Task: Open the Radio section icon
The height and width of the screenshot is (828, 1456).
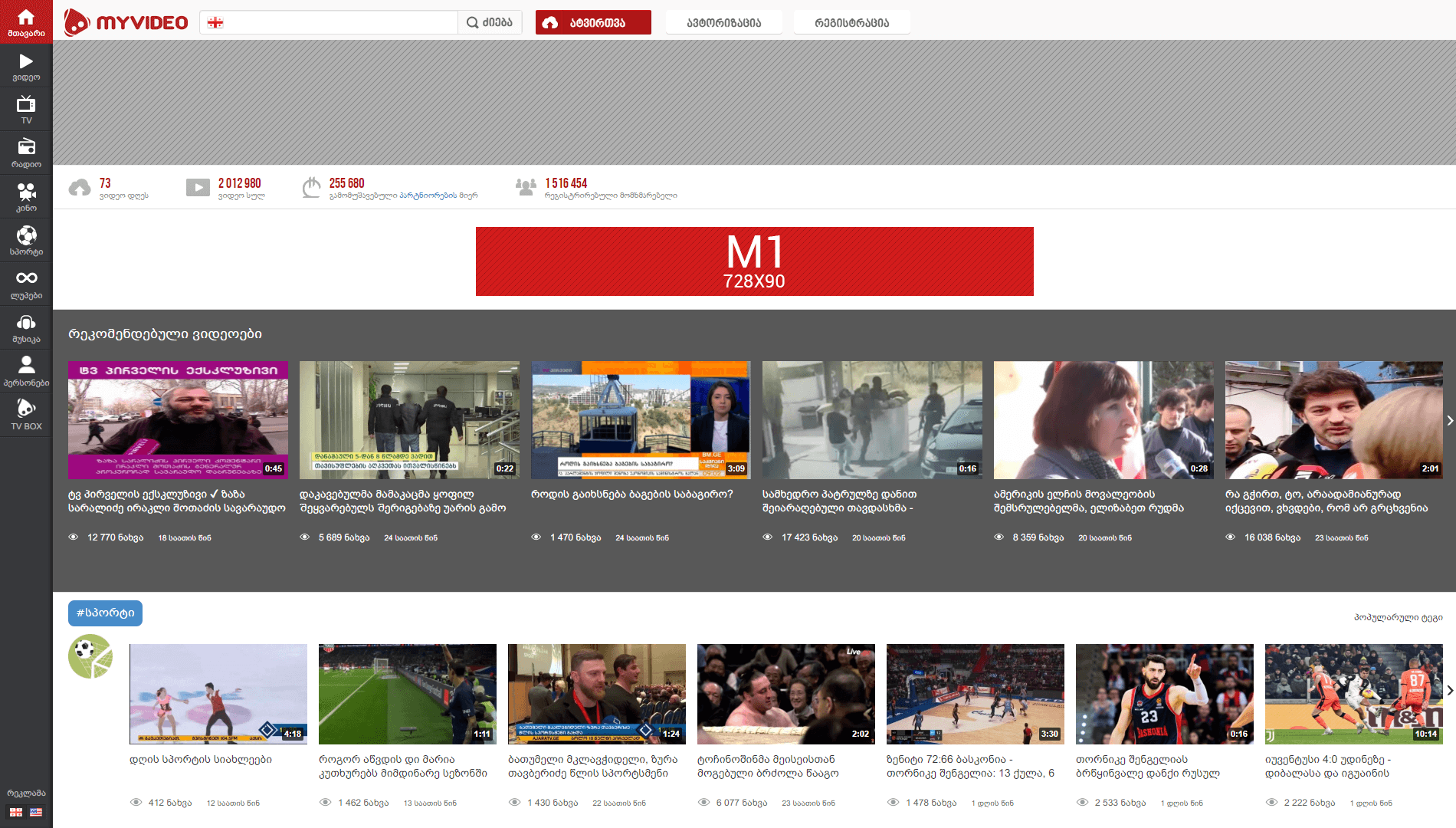Action: (26, 153)
